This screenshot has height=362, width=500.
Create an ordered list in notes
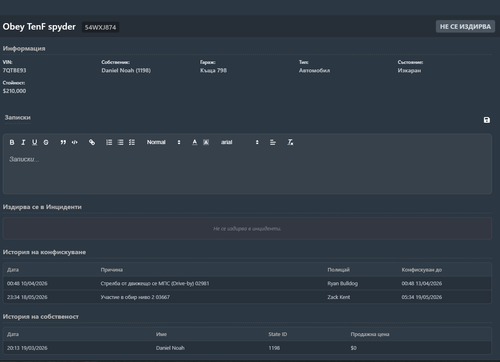(109, 142)
